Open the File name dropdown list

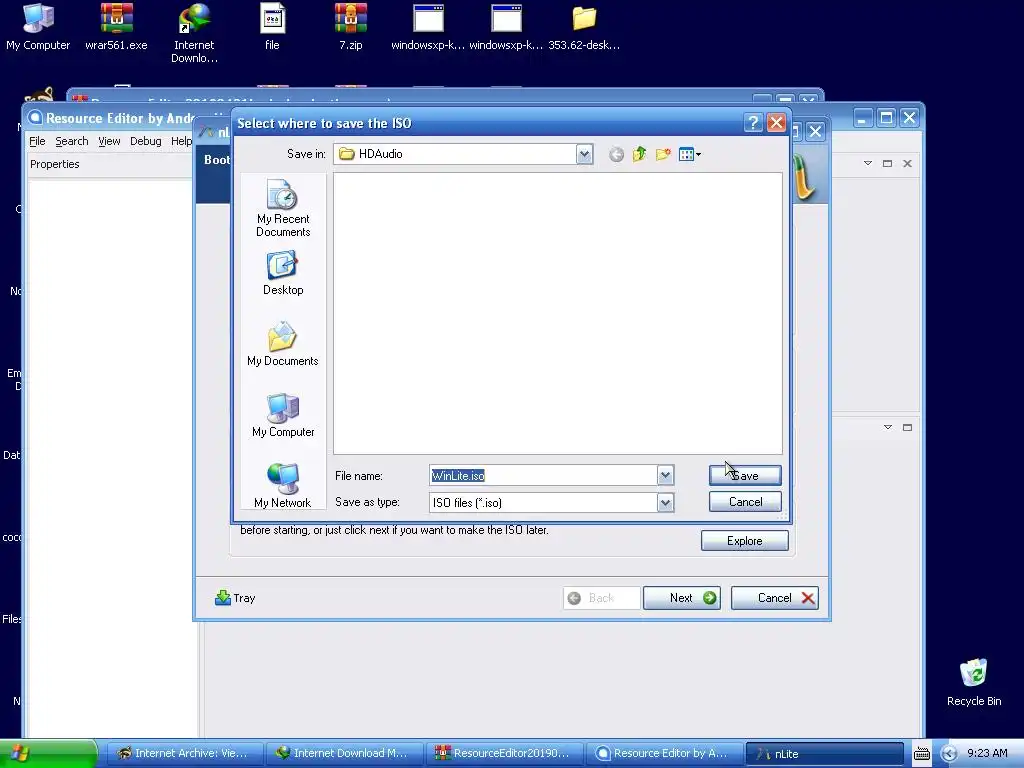(x=665, y=475)
